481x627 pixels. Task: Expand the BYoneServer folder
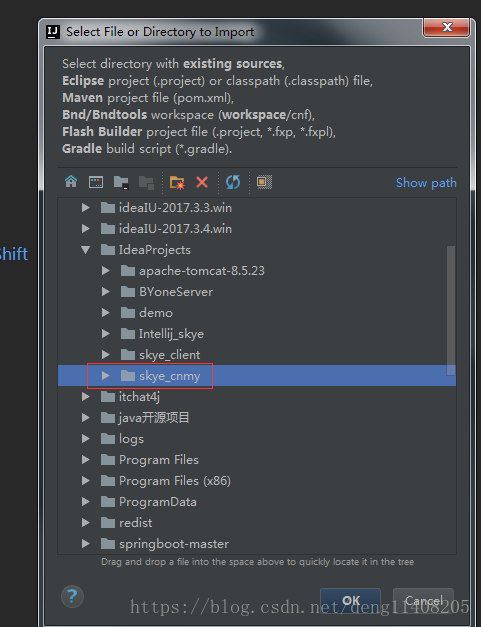click(x=106, y=292)
